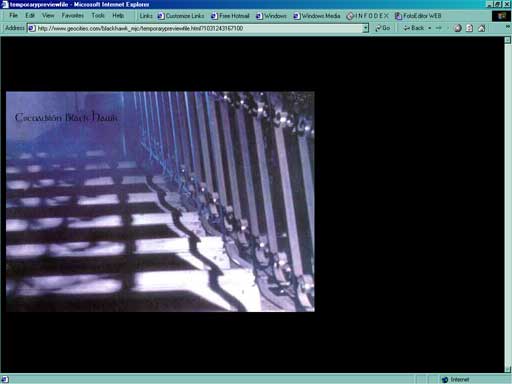This screenshot has height=384, width=512.
Task: Click the page icon in address field
Action: click(x=32, y=28)
